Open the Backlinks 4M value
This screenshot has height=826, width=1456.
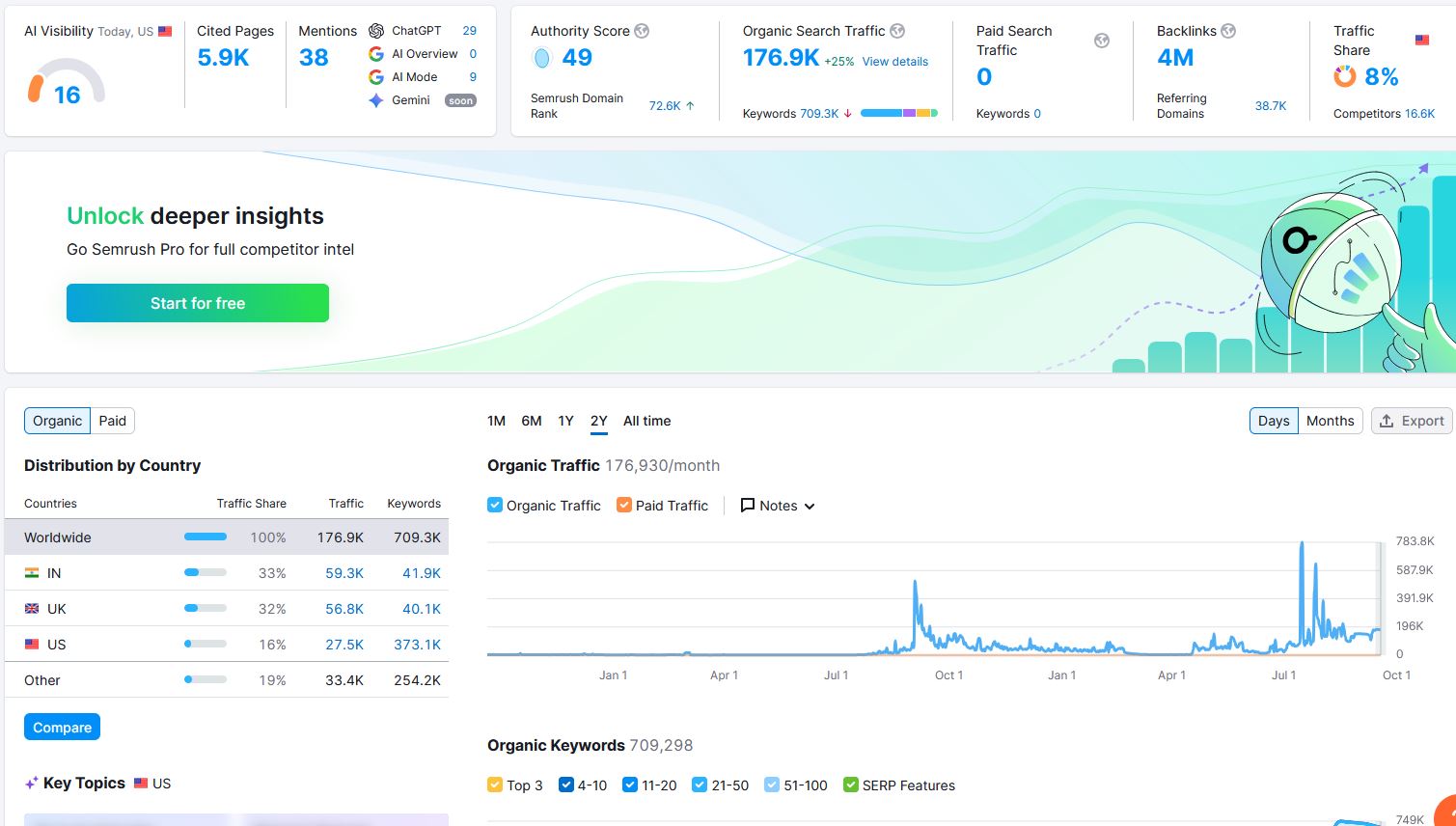[x=1175, y=58]
